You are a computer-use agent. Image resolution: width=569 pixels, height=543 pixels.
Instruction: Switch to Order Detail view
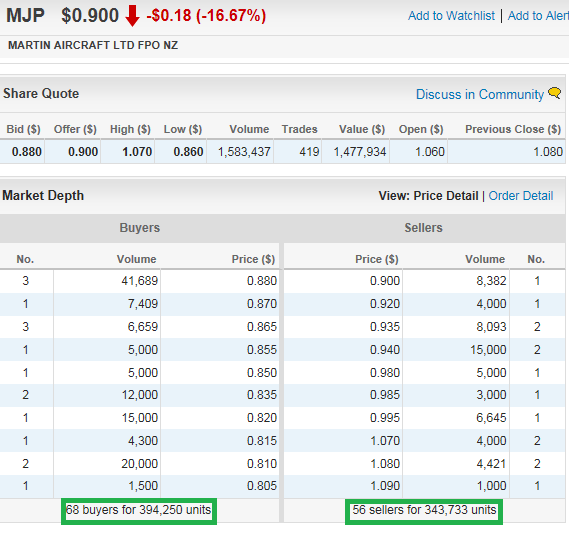point(521,196)
